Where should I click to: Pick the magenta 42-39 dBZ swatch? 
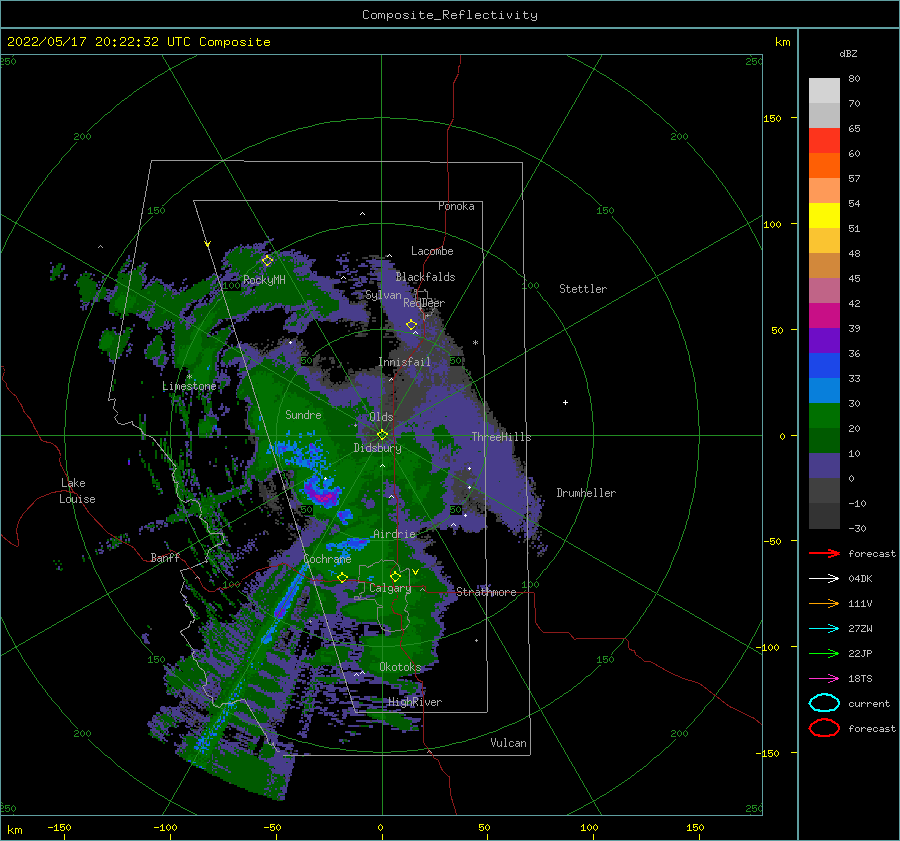pyautogui.click(x=824, y=316)
